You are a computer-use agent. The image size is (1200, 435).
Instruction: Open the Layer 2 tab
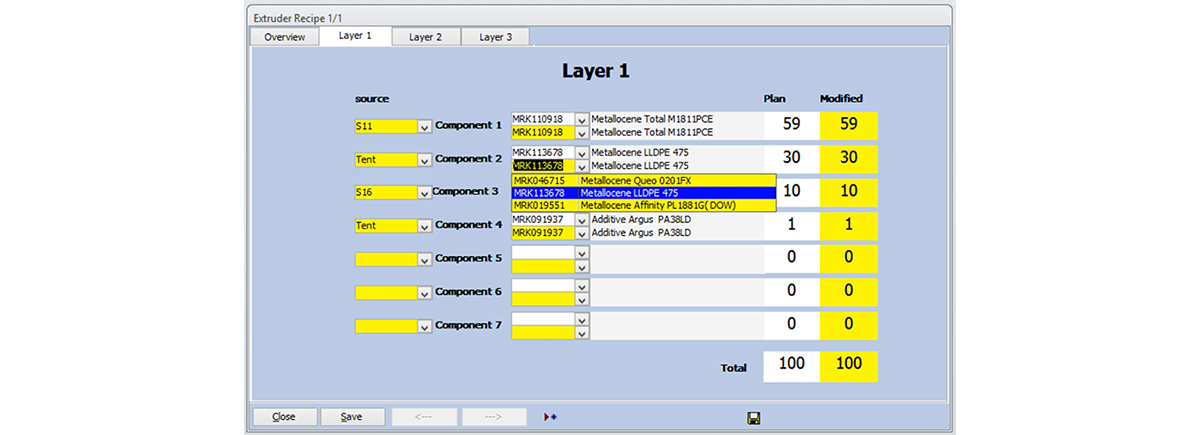(426, 37)
